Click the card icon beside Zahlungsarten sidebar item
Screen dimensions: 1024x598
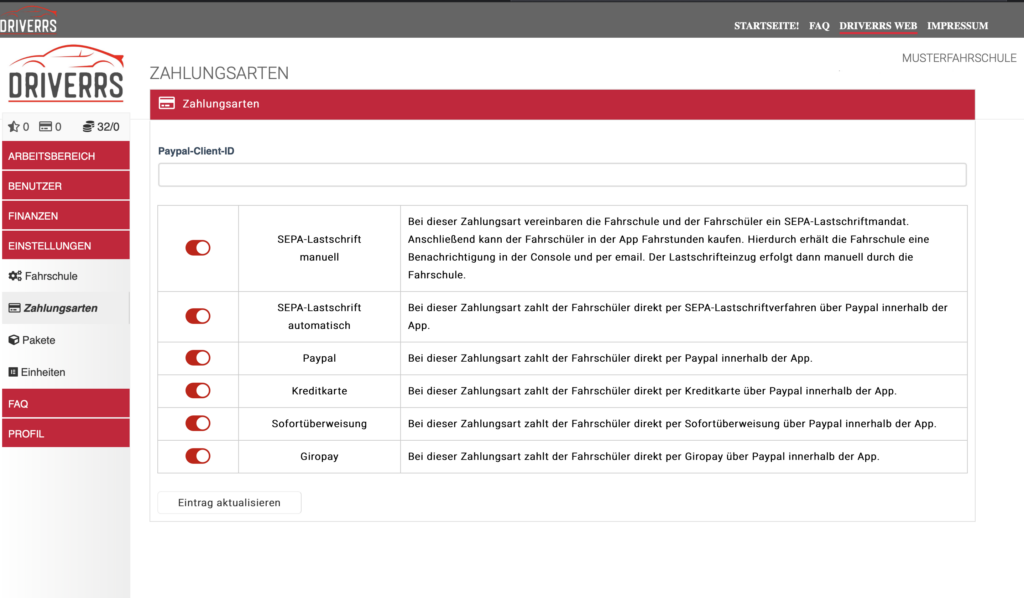click(14, 308)
